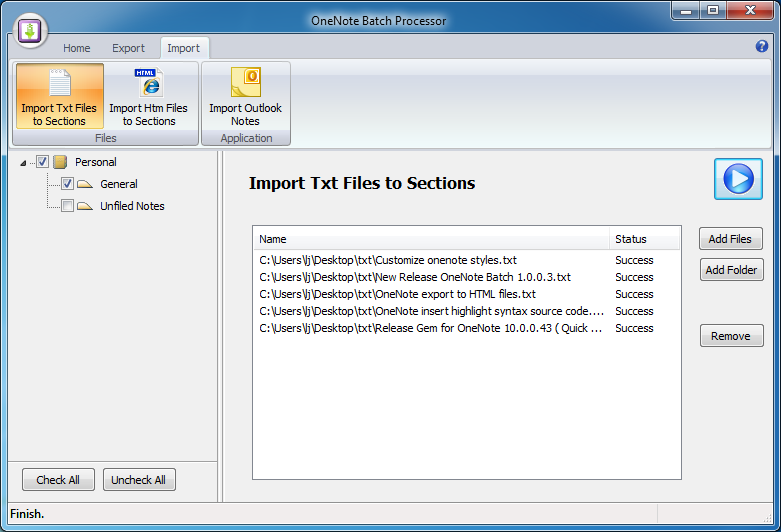
Task: Select the Unfiled Notes section label
Action: pos(132,206)
